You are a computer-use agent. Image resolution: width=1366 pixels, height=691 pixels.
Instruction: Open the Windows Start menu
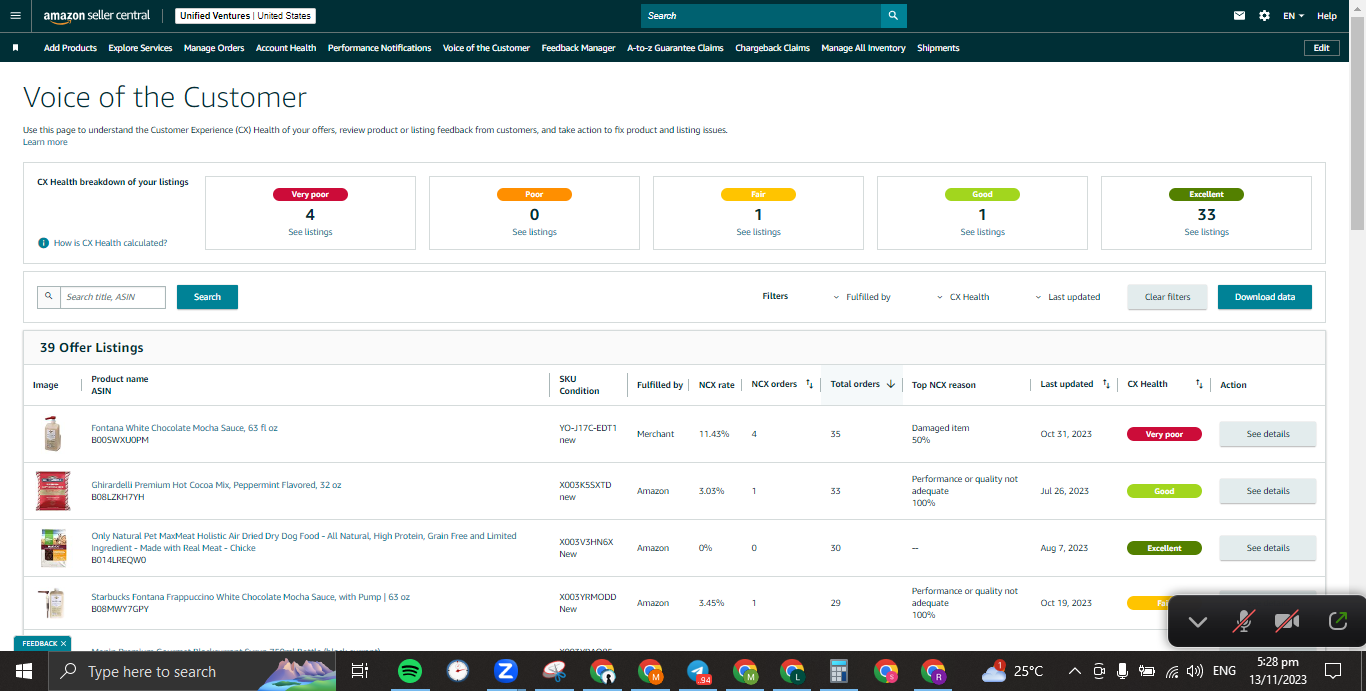pos(23,671)
